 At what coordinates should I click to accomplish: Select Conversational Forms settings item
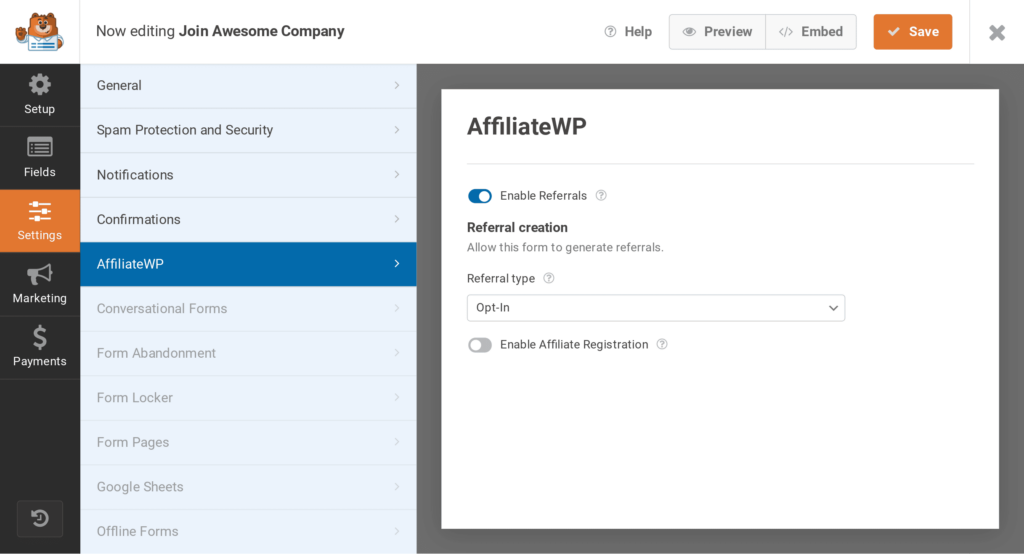[x=248, y=308]
